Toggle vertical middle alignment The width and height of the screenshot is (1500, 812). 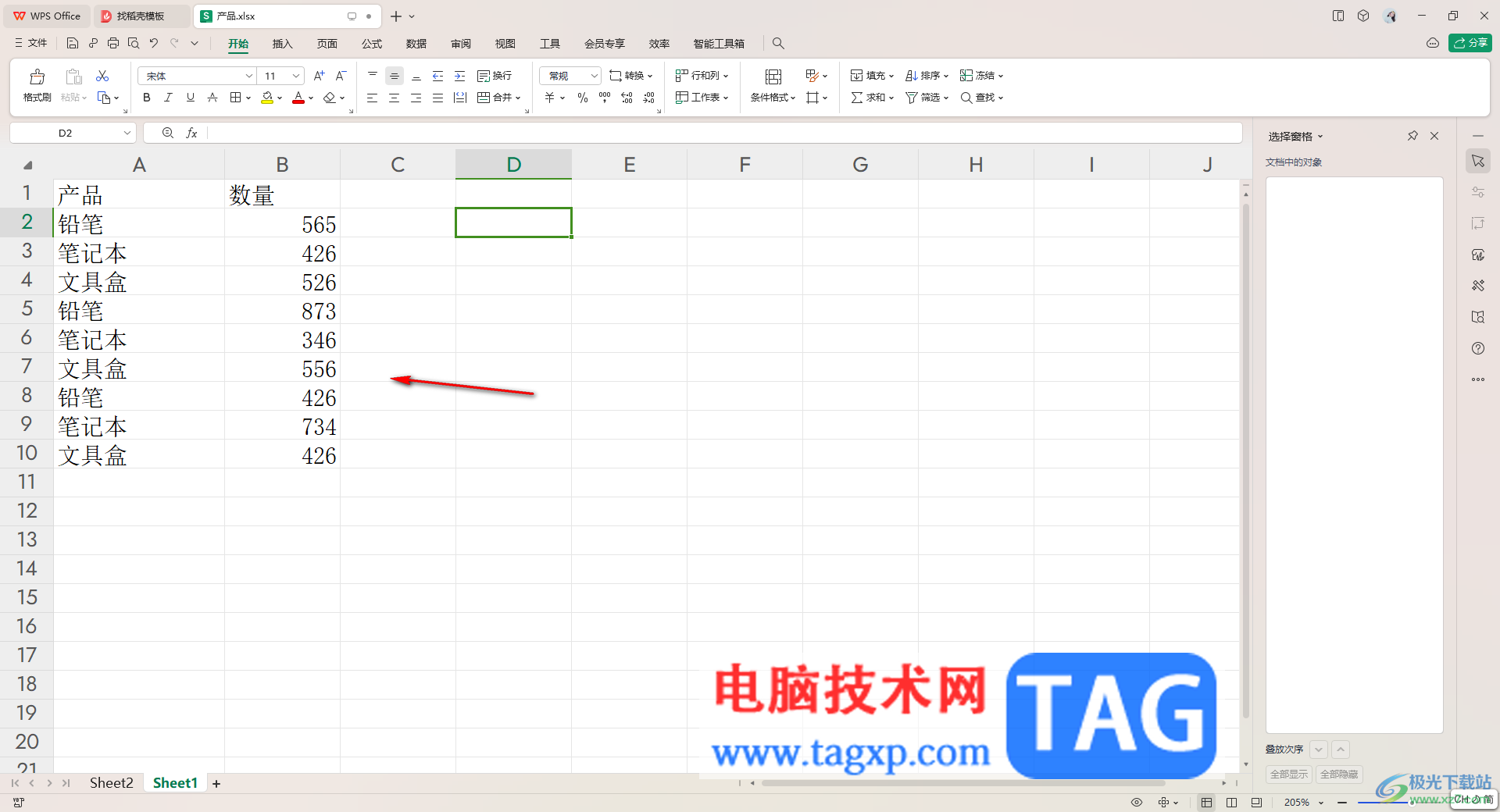click(x=395, y=76)
